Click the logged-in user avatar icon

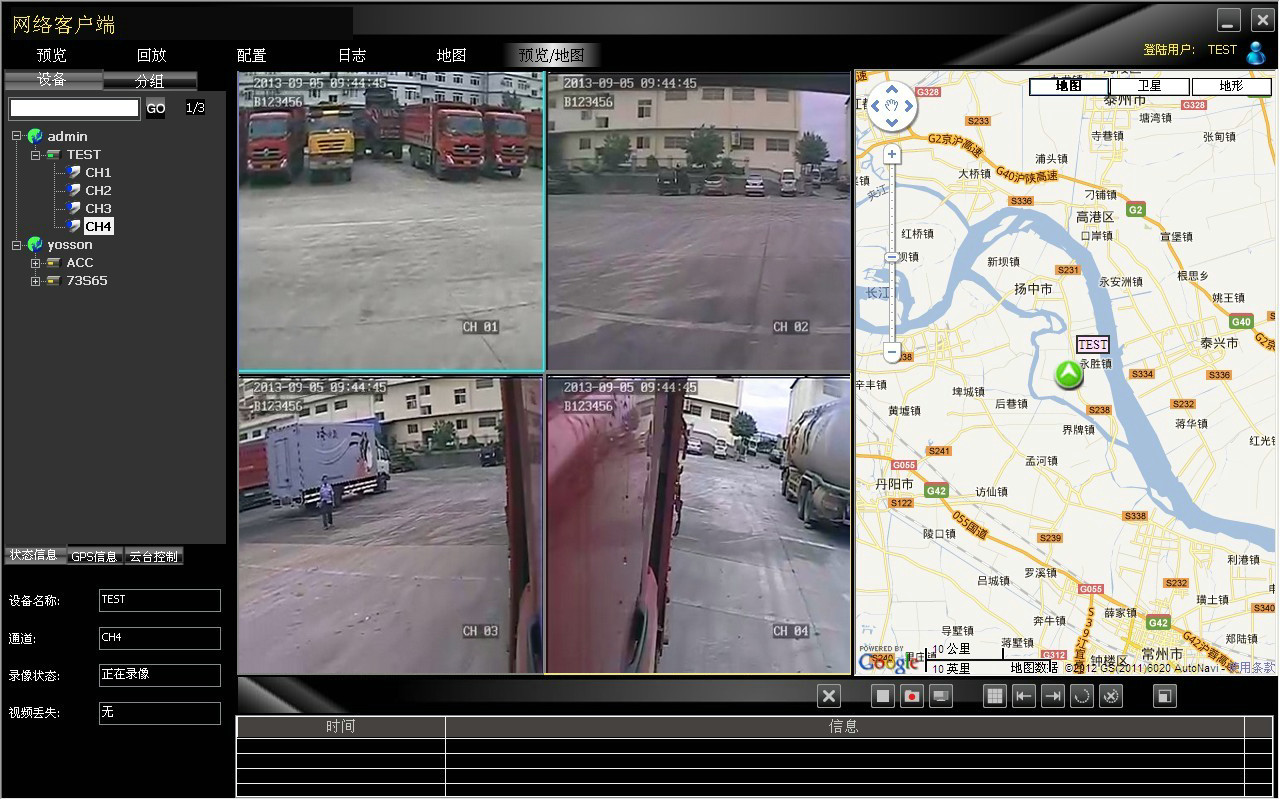tap(1255, 52)
